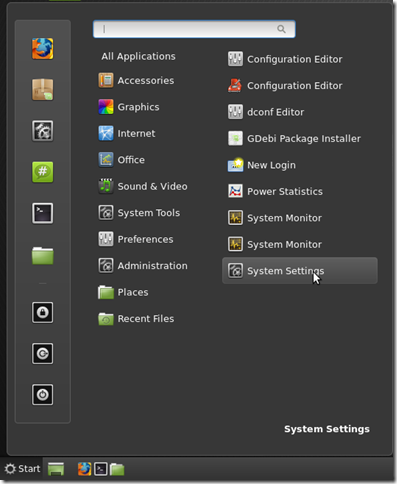397x484 pixels.
Task: Select the Accessories category
Action: pos(136,80)
